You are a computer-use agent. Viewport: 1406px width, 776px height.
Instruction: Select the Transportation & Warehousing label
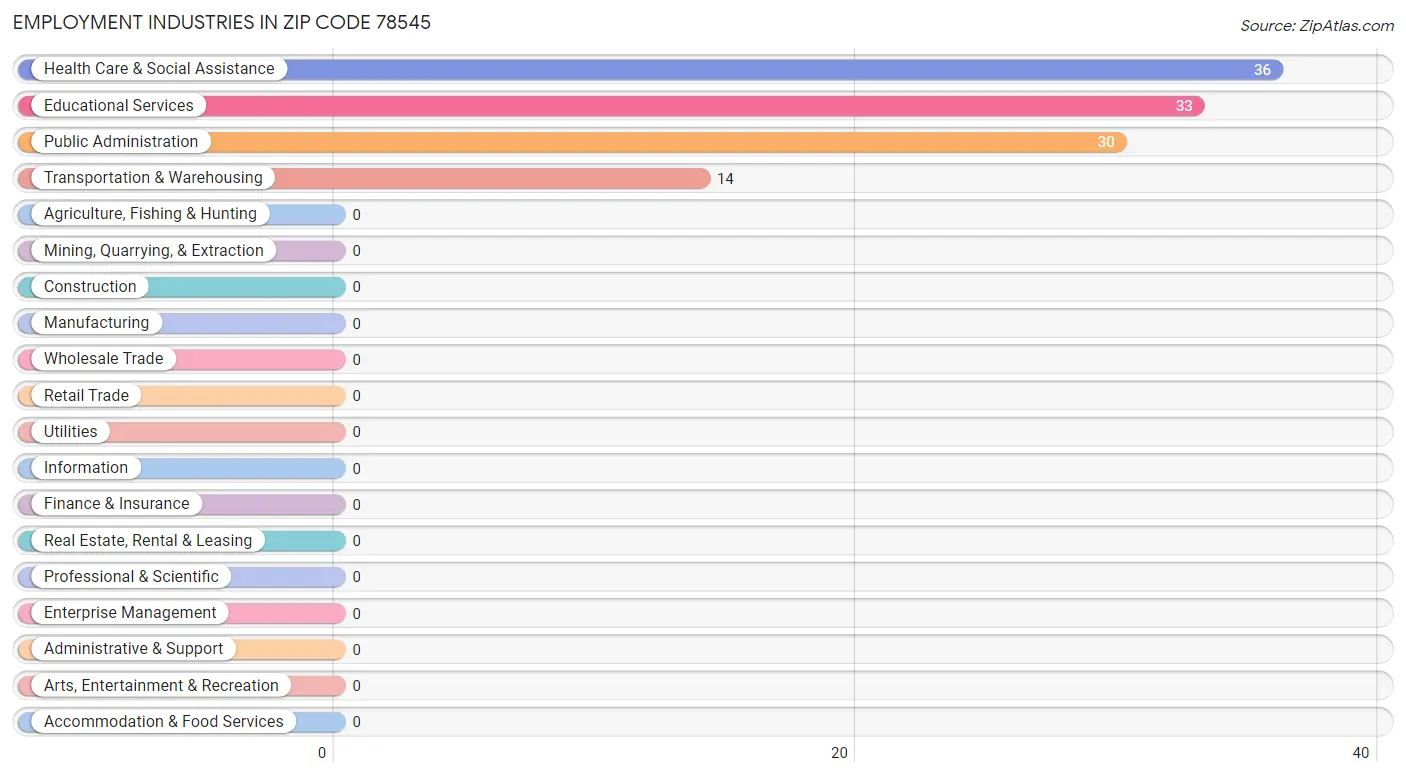pyautogui.click(x=153, y=178)
